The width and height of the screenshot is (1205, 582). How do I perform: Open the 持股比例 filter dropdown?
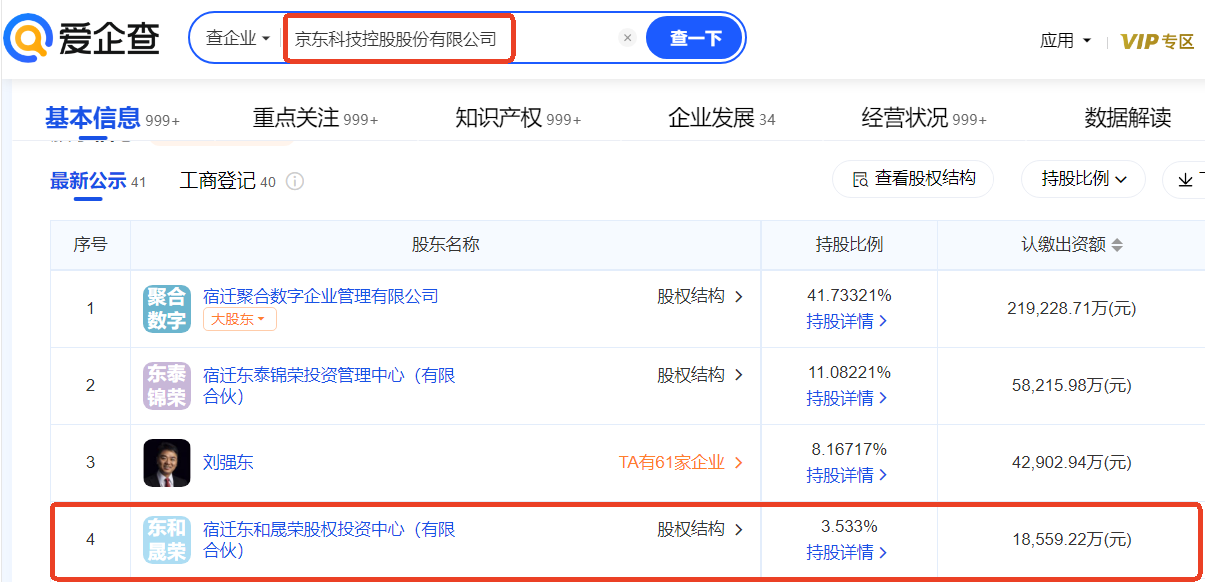(1084, 179)
